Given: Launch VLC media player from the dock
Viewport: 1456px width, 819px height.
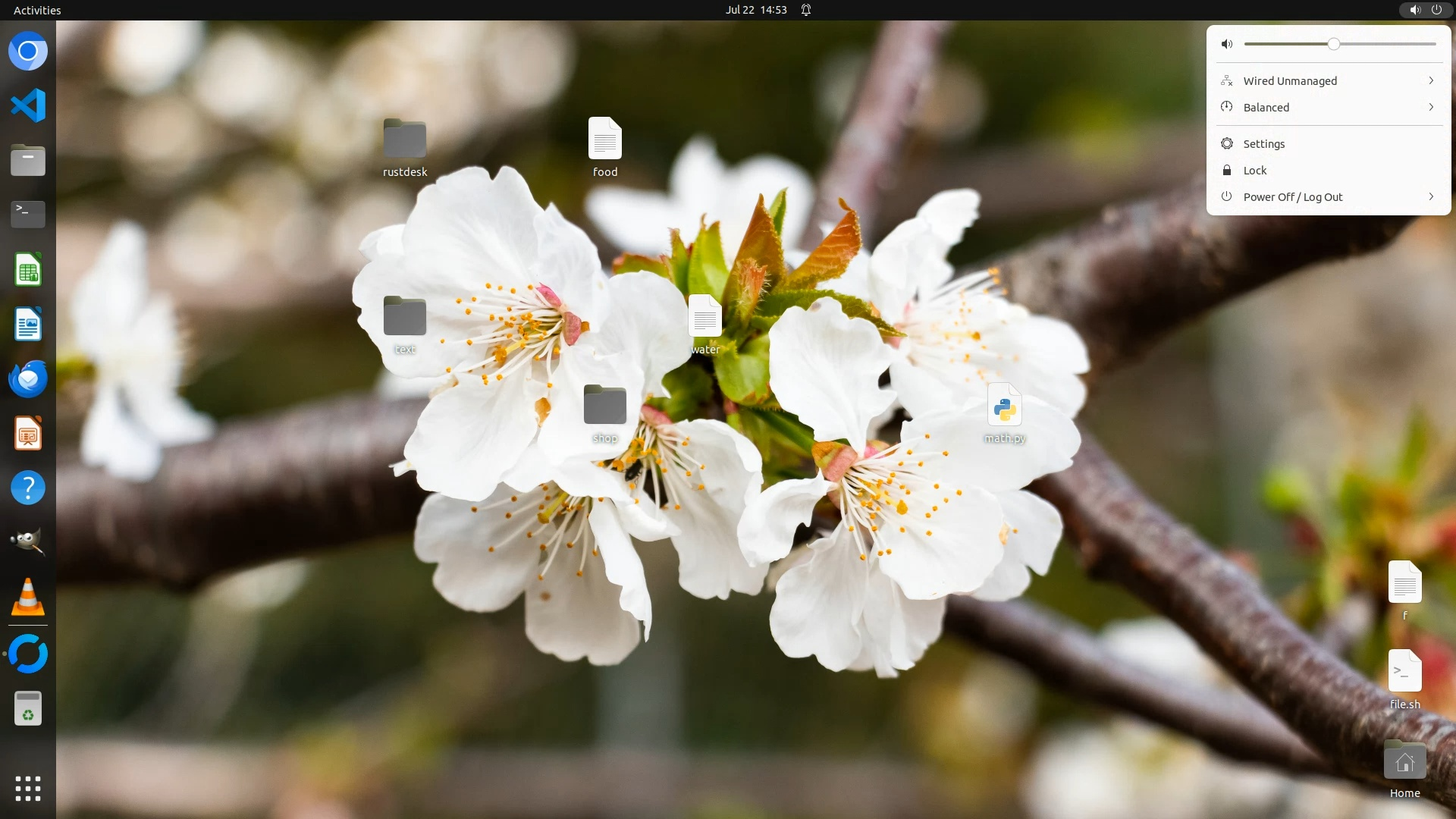Looking at the screenshot, I should point(28,598).
